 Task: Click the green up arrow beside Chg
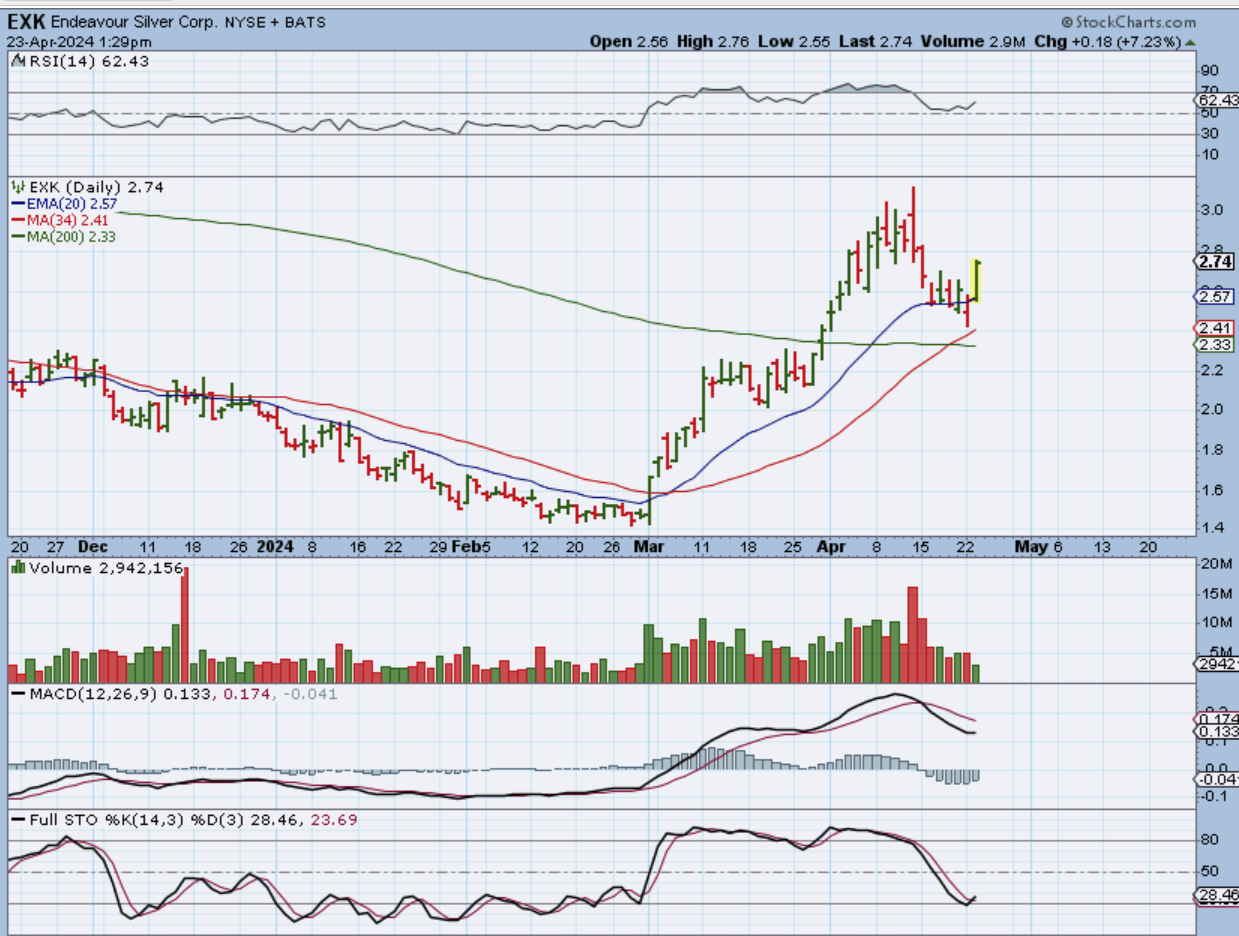click(1190, 42)
